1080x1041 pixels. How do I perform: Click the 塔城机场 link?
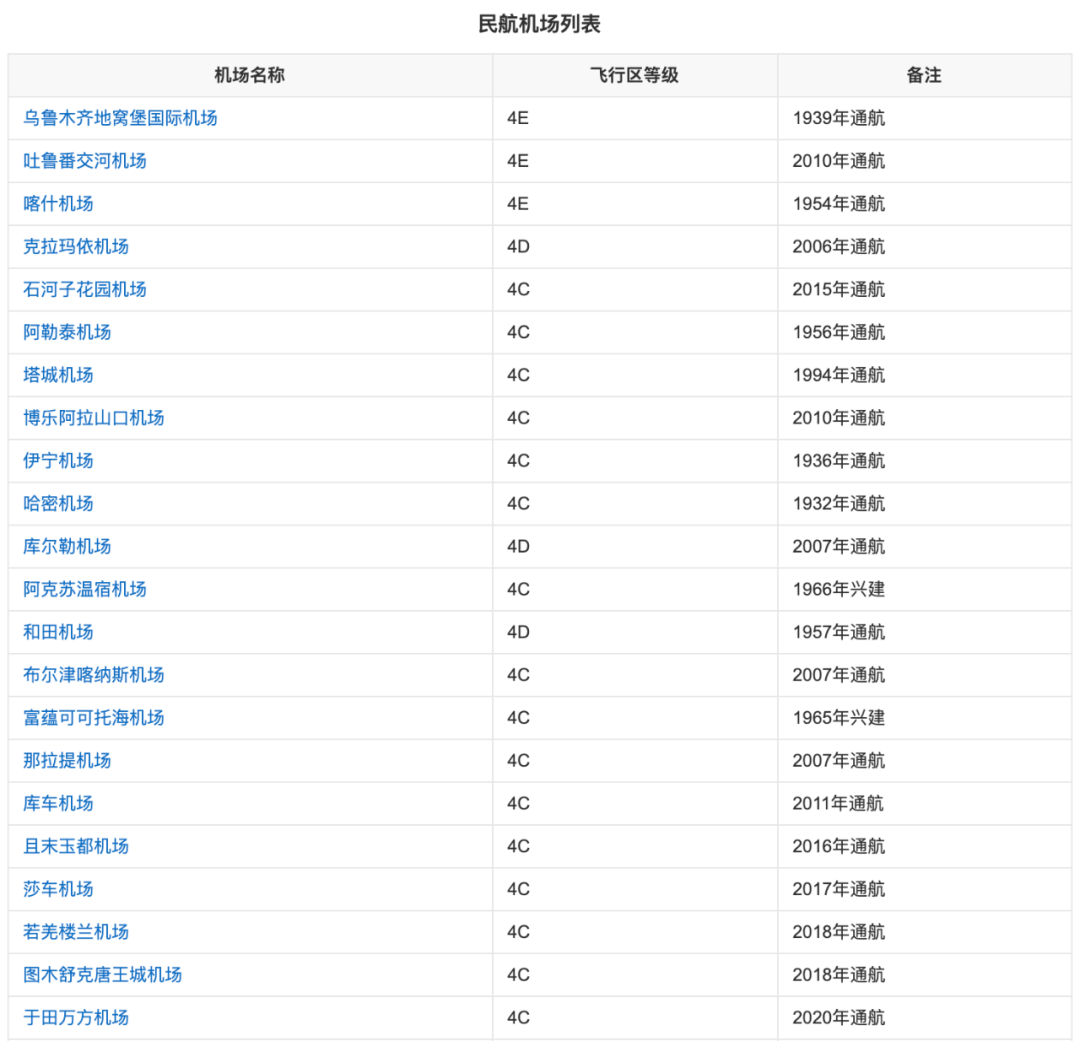tap(58, 375)
